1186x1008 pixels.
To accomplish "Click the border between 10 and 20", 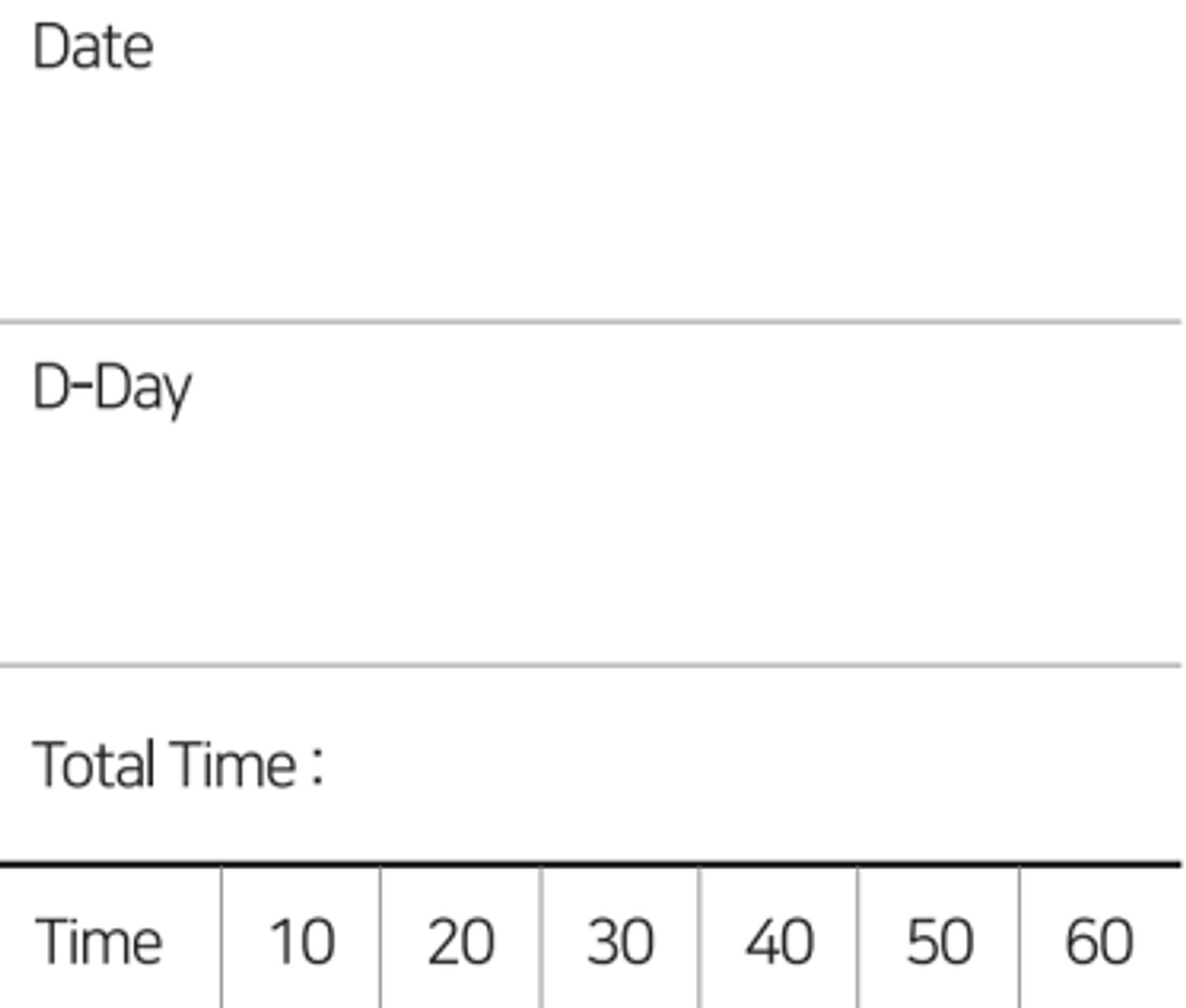I will tap(381, 939).
